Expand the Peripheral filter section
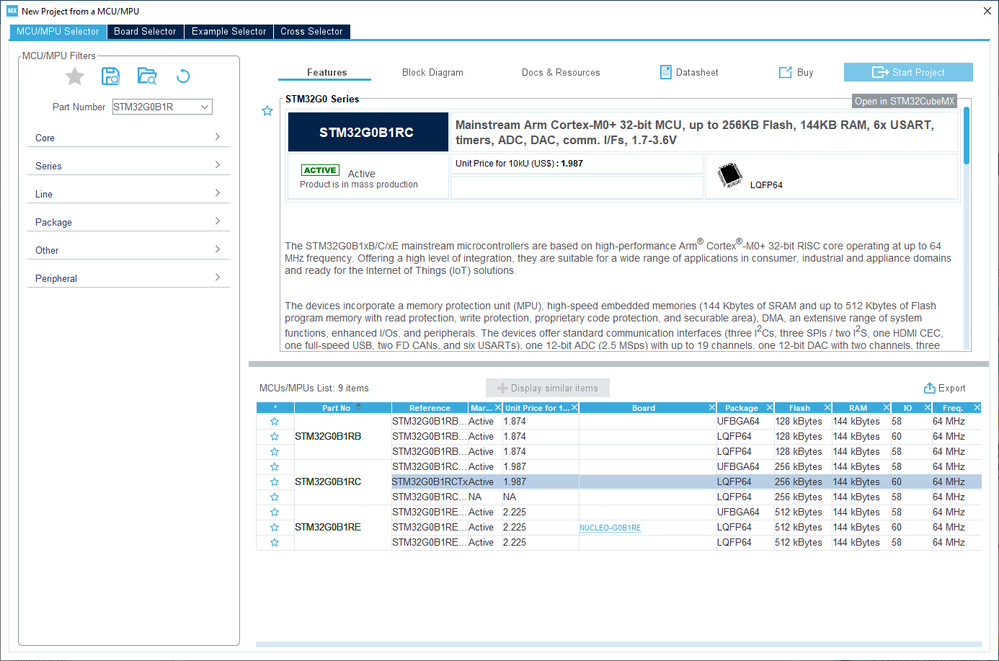Viewport: 999px width, 661px height. pyautogui.click(x=129, y=278)
